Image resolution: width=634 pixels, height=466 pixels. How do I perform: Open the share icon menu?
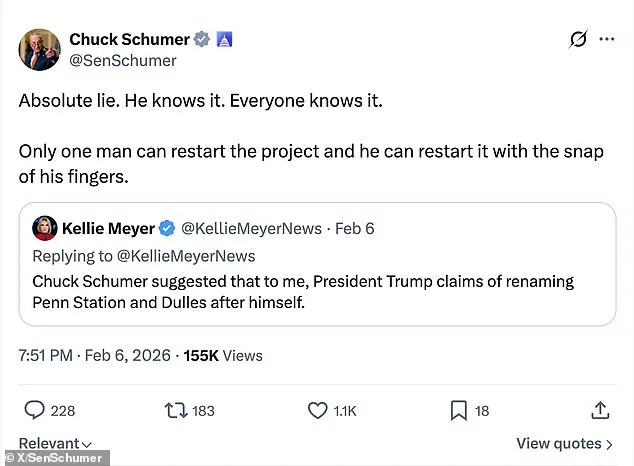point(600,410)
